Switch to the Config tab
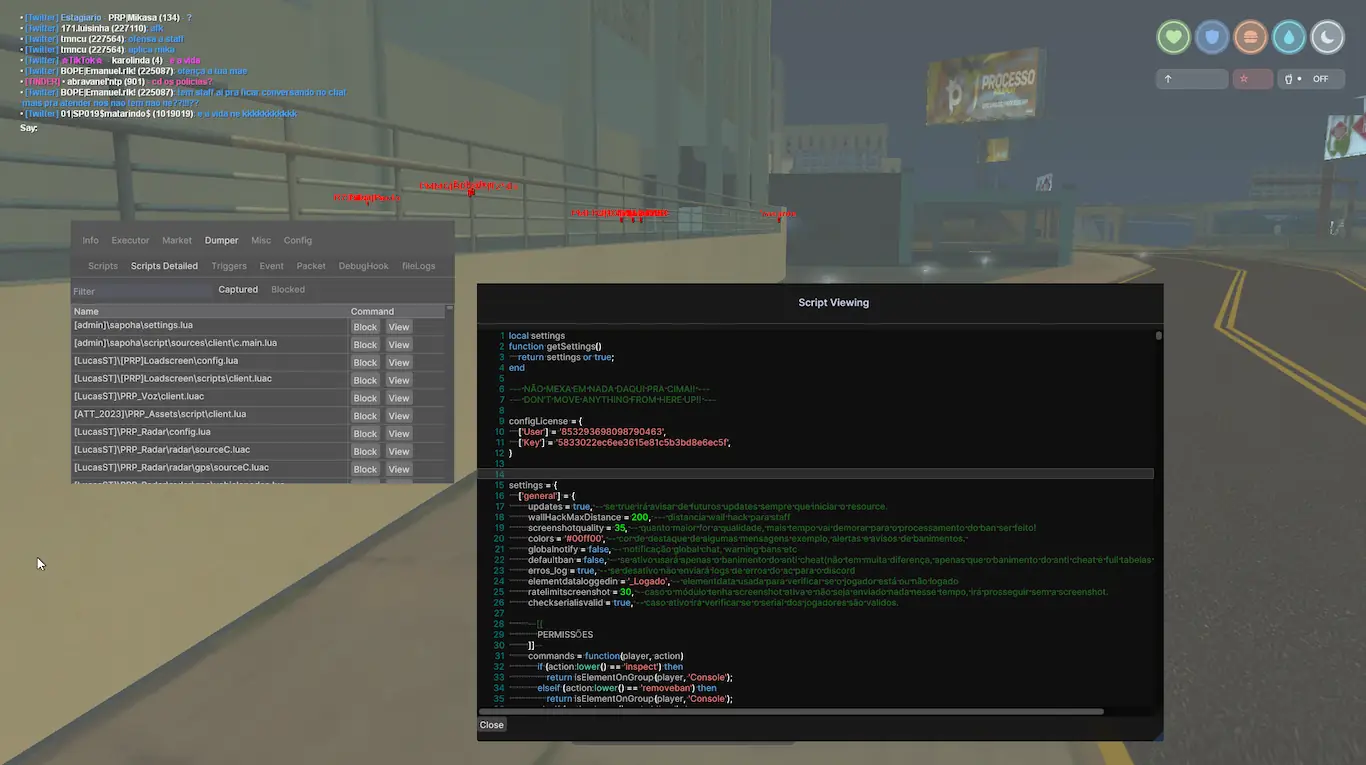 click(298, 241)
